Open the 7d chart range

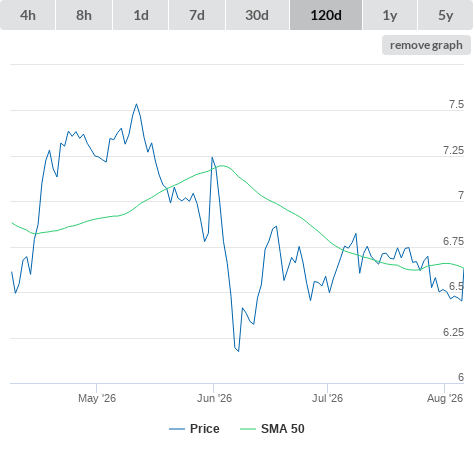pyautogui.click(x=197, y=15)
